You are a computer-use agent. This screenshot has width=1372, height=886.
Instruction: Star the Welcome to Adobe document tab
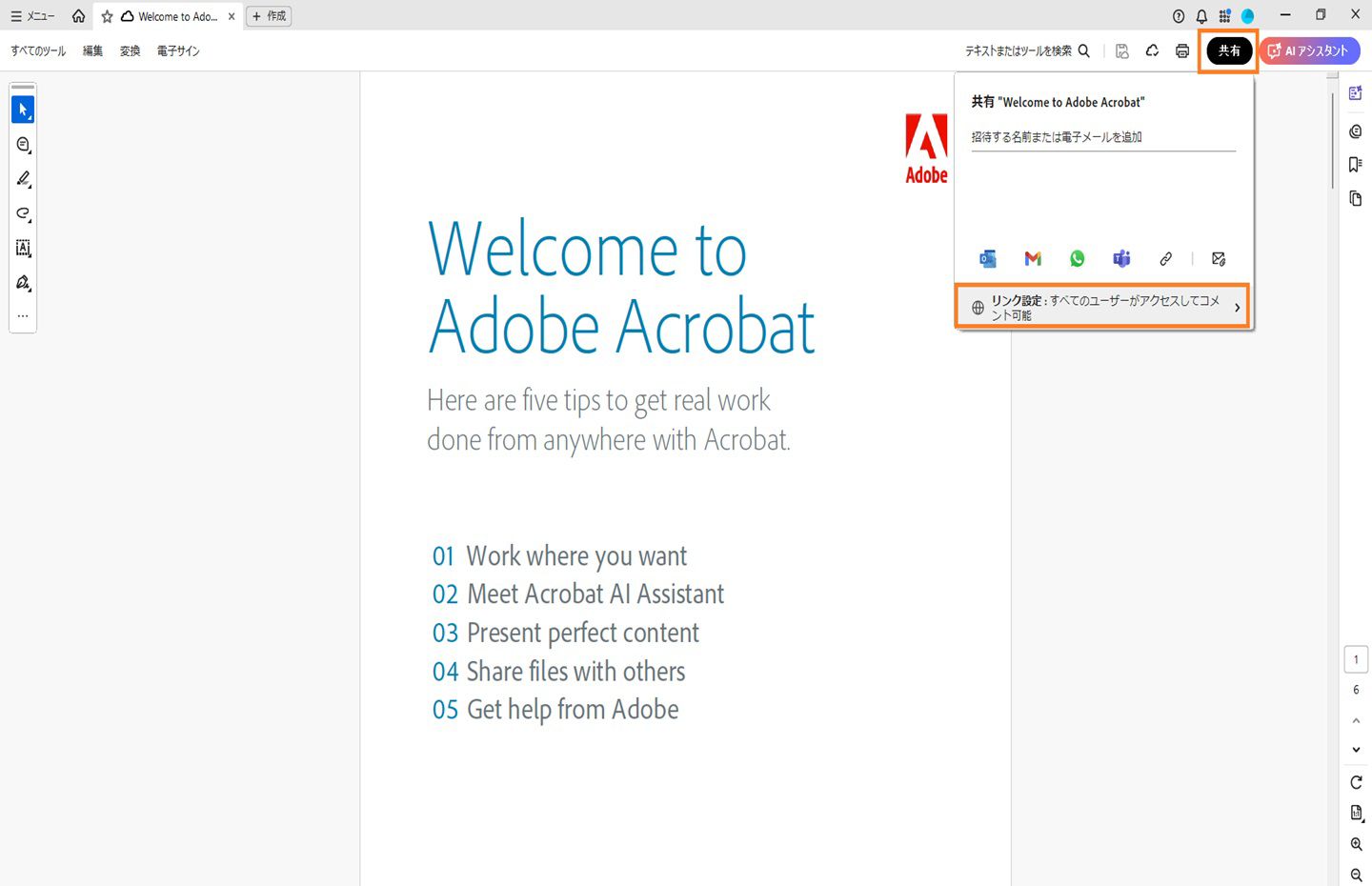(107, 16)
